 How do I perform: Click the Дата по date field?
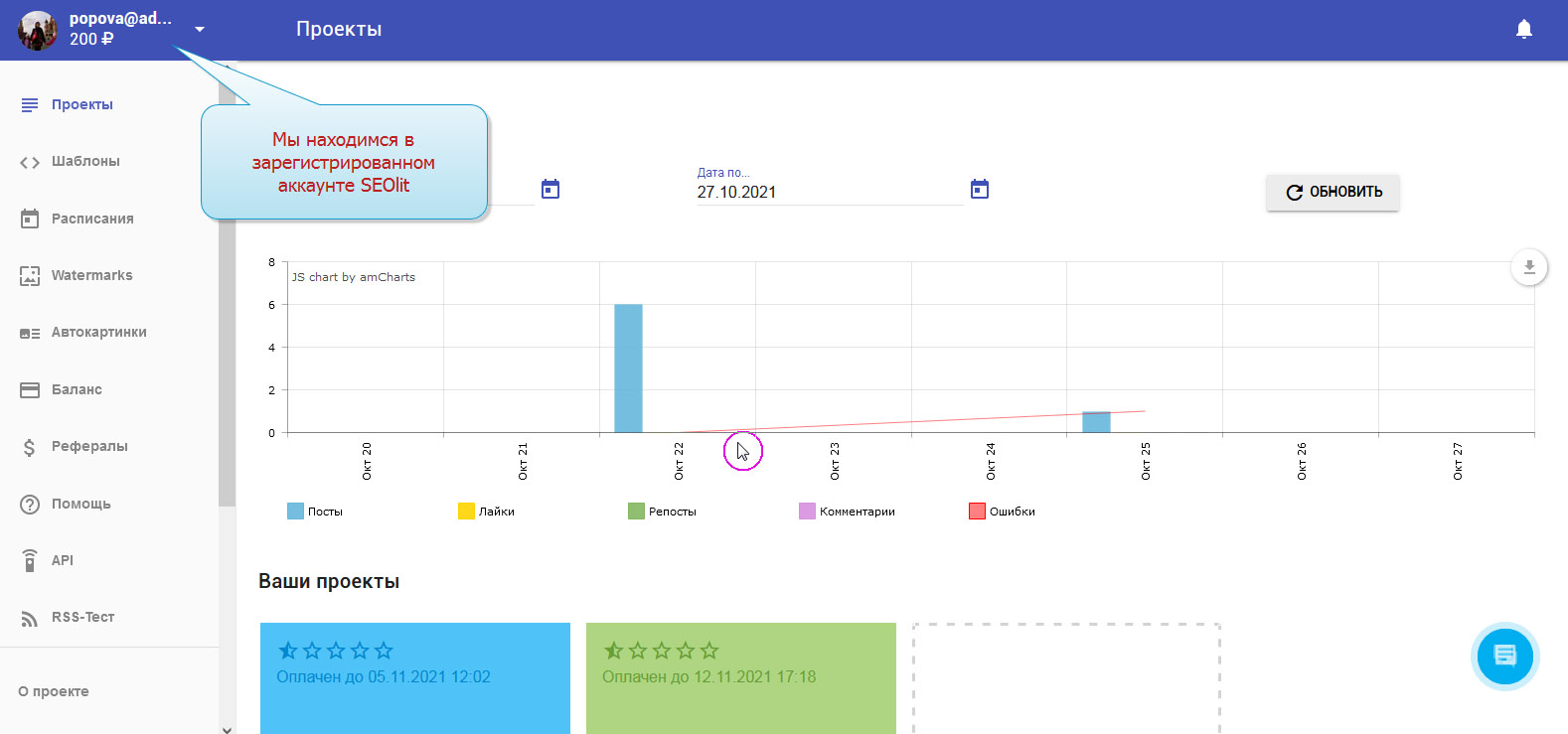pyautogui.click(x=828, y=192)
